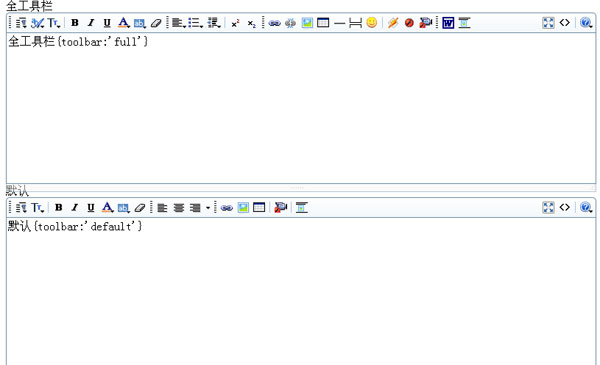Insert image in the default editor toolbar
This screenshot has height=365, width=600.
[243, 207]
